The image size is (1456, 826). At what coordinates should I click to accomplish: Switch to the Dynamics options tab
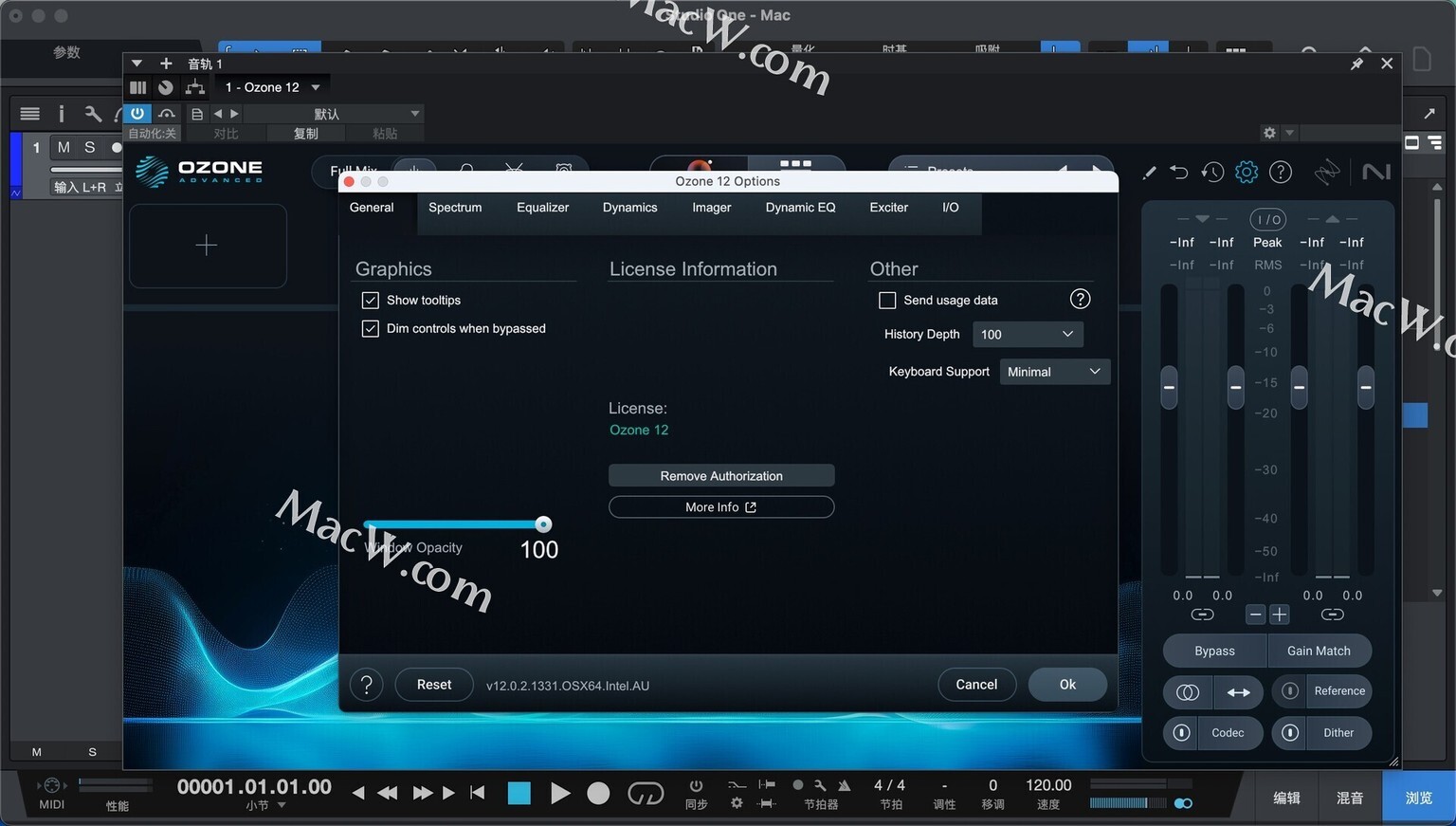(630, 208)
